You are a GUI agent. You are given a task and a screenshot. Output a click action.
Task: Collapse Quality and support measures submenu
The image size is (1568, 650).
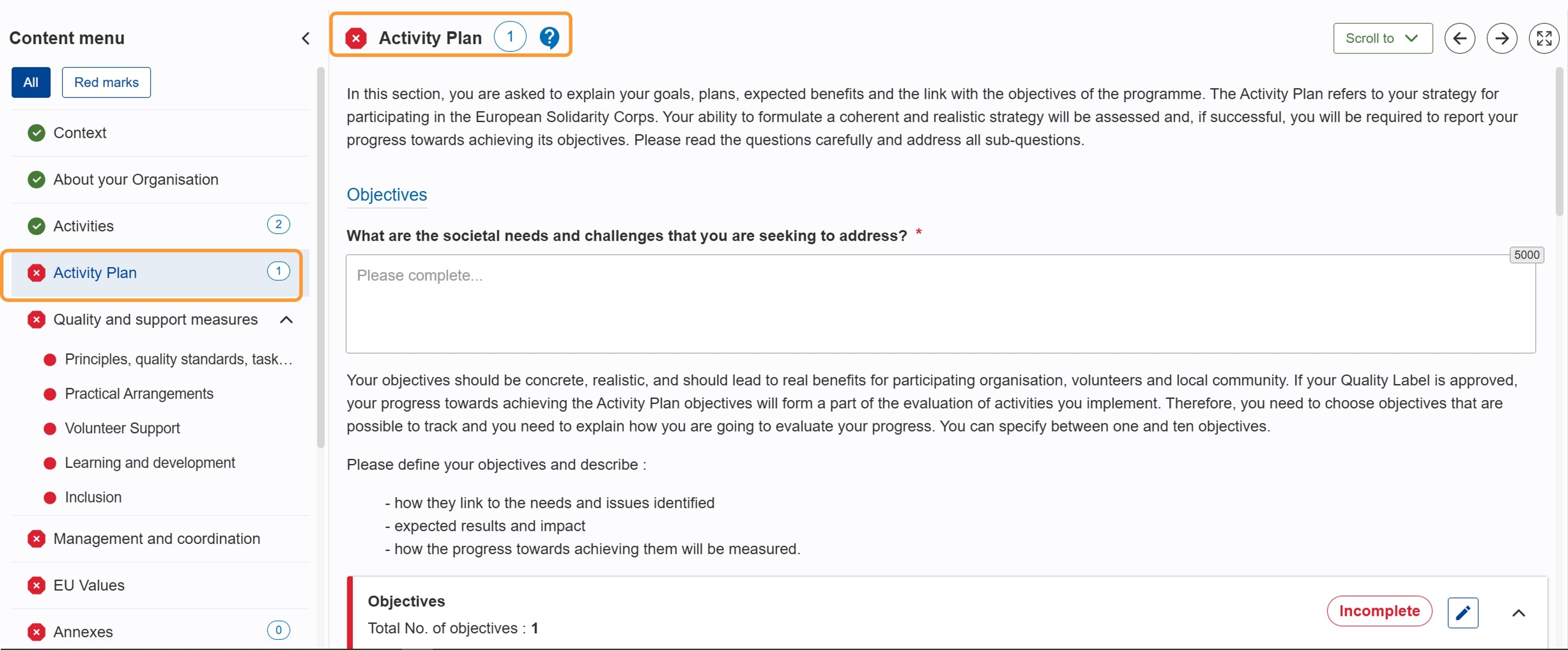click(286, 320)
